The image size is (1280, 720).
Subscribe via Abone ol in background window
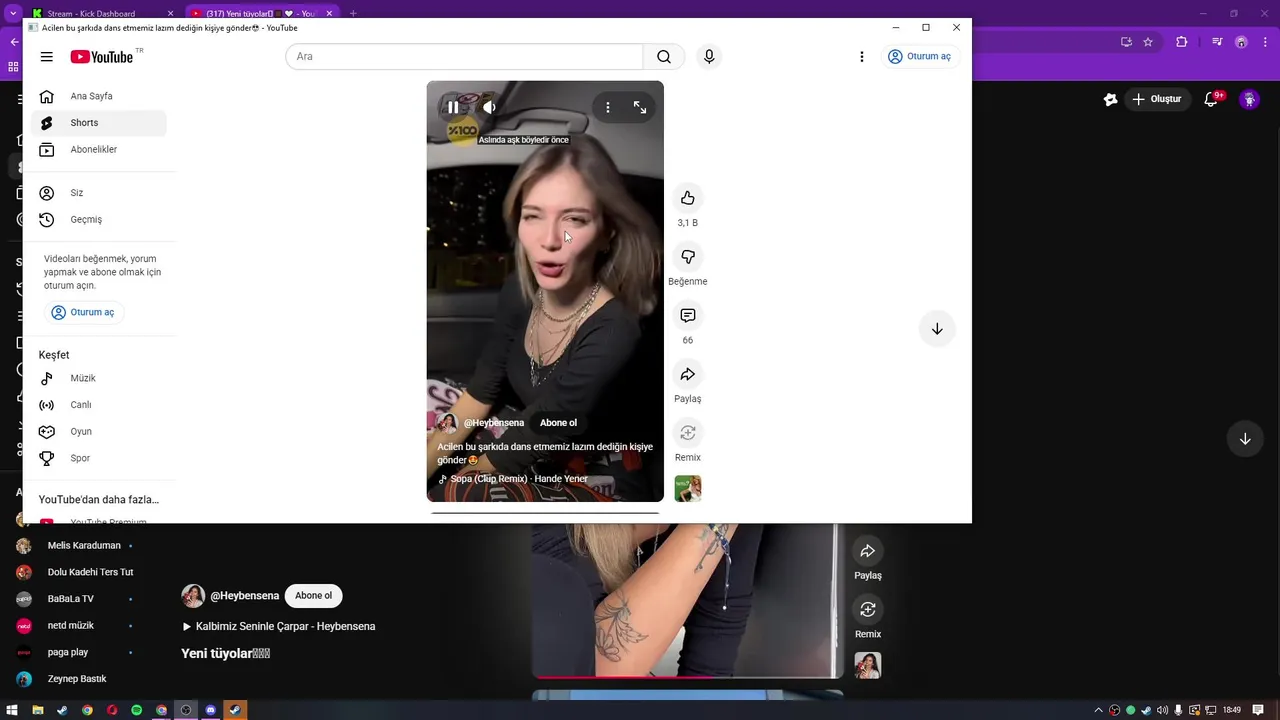[313, 596]
